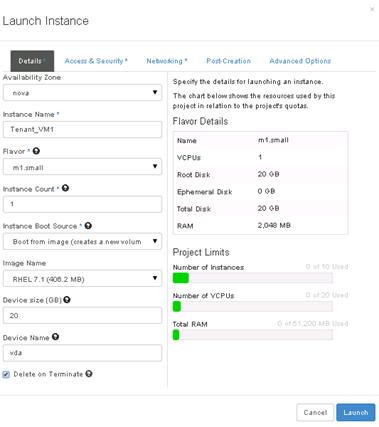
Task: Open the Flavor dropdown showing m1.small
Action: (x=82, y=167)
